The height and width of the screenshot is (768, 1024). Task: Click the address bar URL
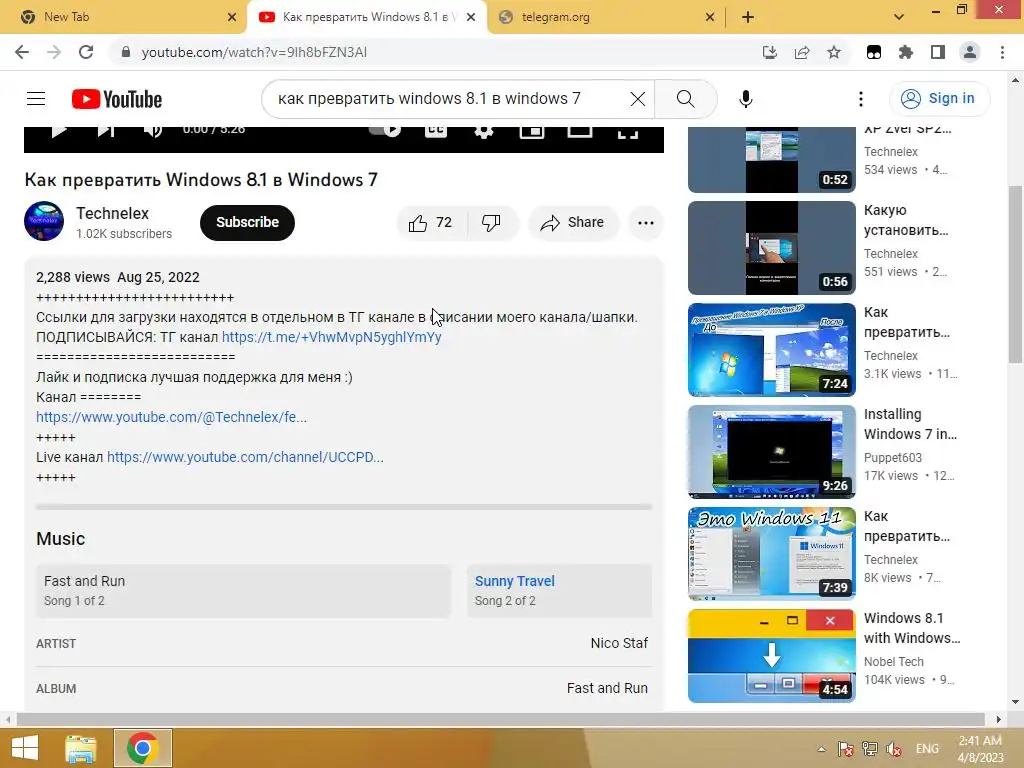click(x=254, y=52)
